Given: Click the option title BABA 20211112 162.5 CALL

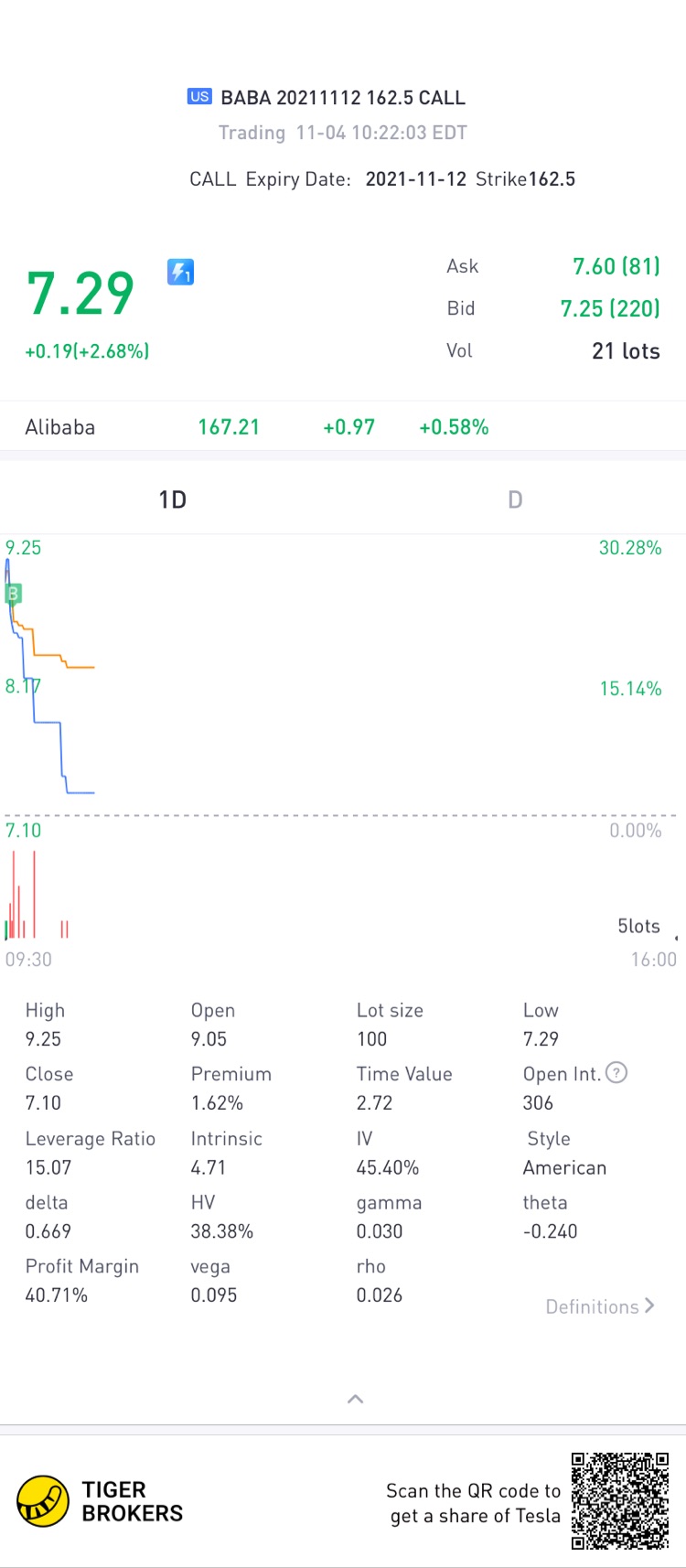Looking at the screenshot, I should (343, 98).
